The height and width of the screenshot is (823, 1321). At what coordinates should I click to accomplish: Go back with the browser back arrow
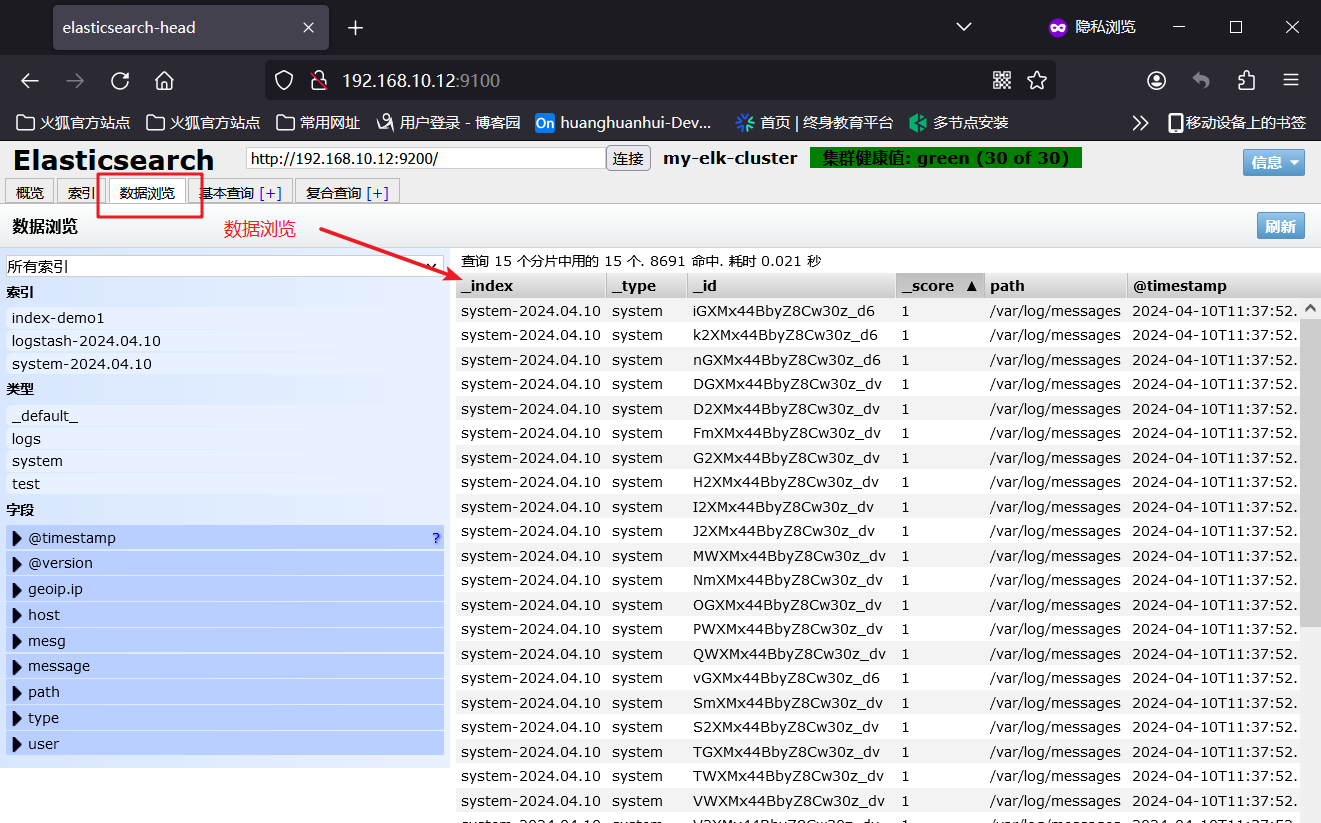[30, 81]
